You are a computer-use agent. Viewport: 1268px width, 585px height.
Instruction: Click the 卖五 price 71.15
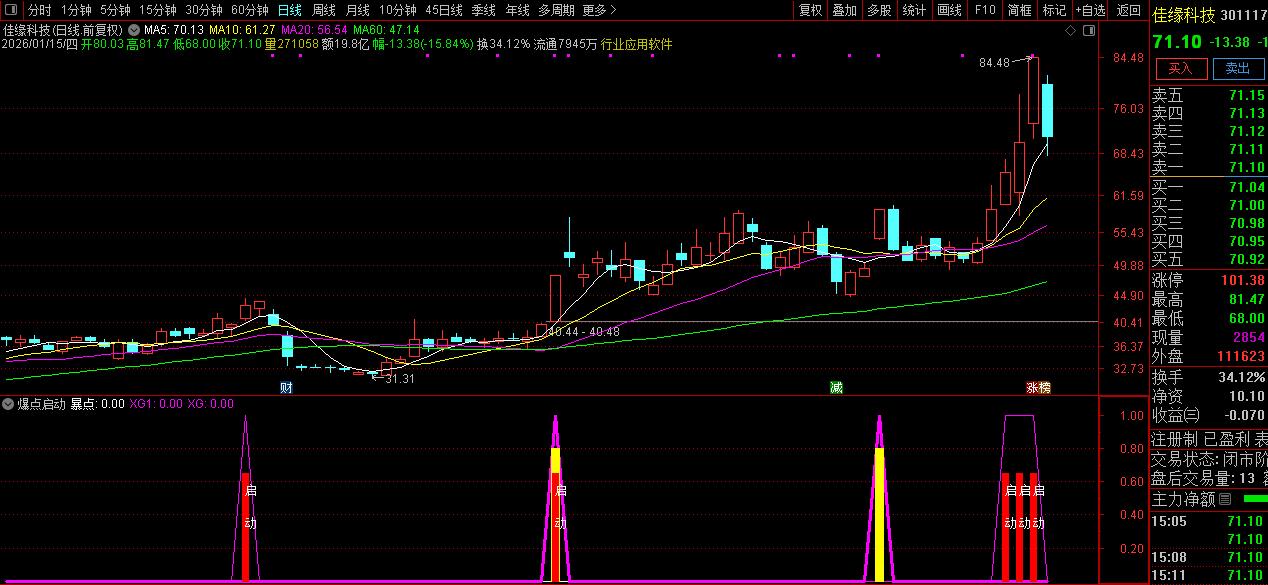(1247, 96)
